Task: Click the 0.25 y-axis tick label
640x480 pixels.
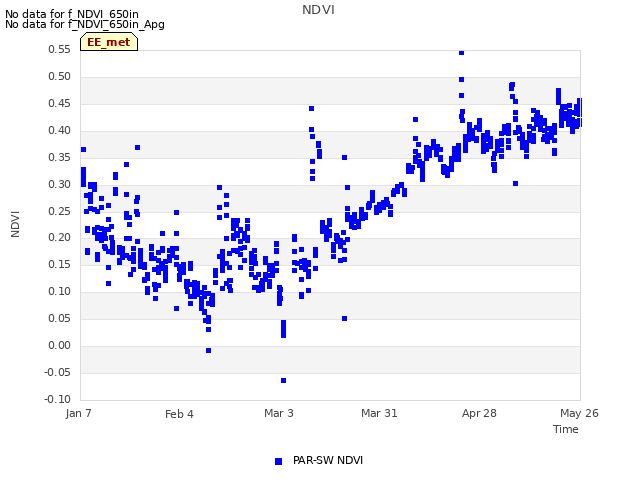Action: 59,211
